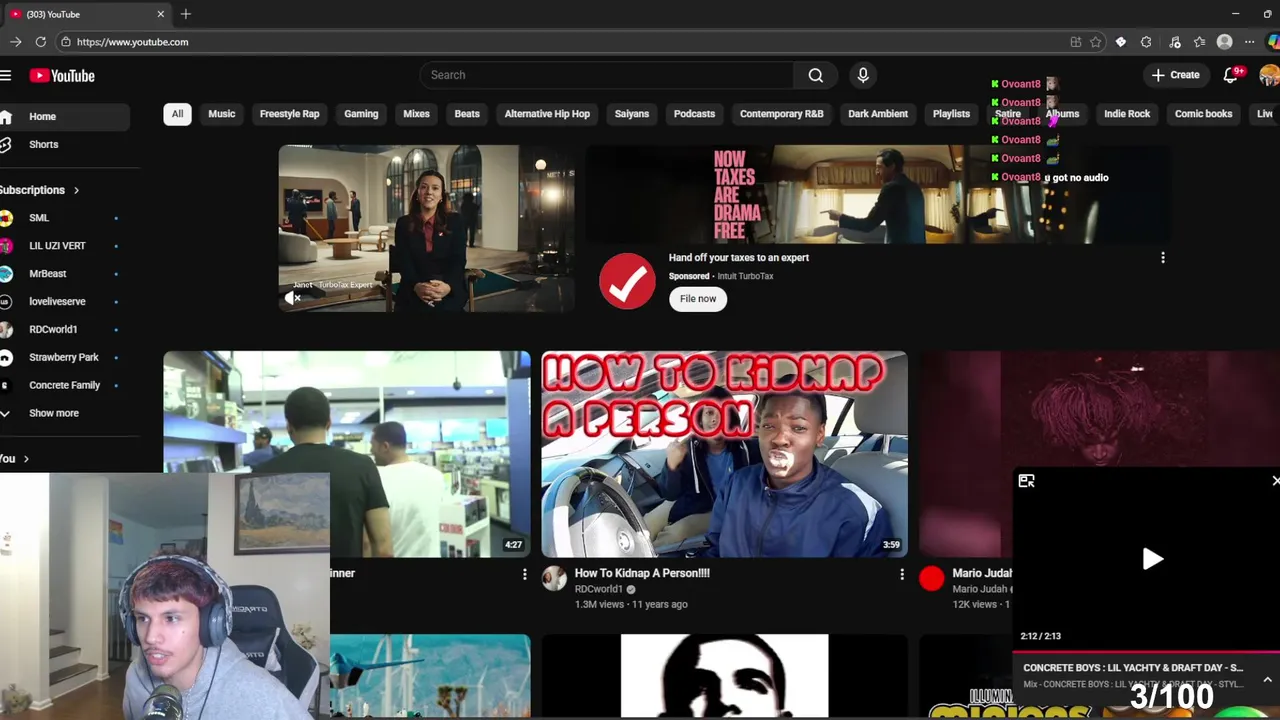Unmute the TurboTax ad video
The image size is (1280, 720).
[293, 298]
